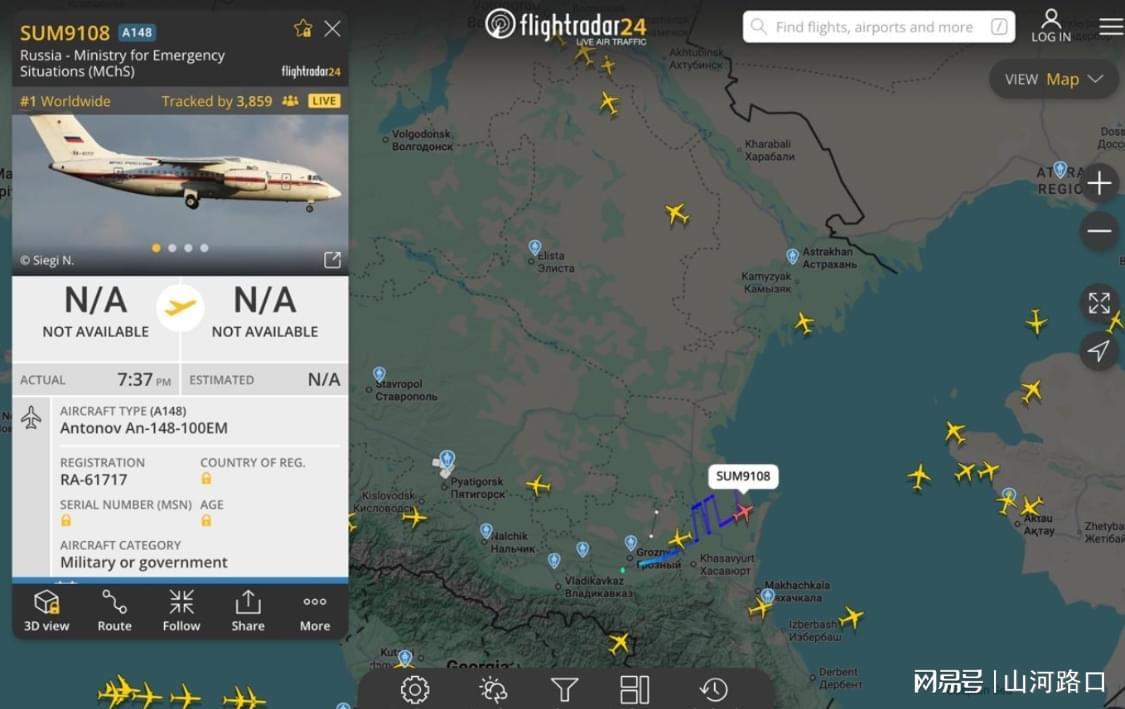Screen dimensions: 1125x709
Task: Select the second photo dot indicator
Action: pyautogui.click(x=172, y=248)
